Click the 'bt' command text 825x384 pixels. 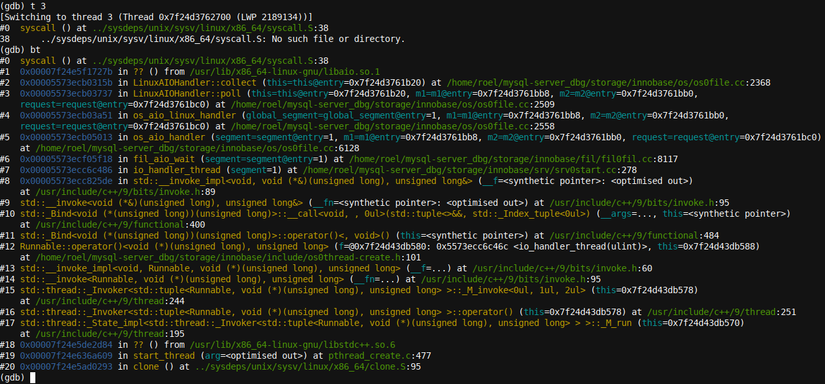click(x=35, y=50)
